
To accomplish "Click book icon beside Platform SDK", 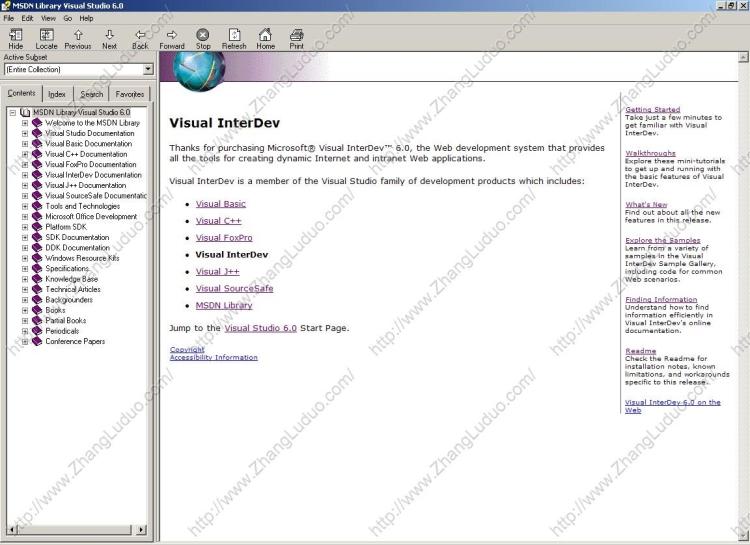I will coord(37,227).
